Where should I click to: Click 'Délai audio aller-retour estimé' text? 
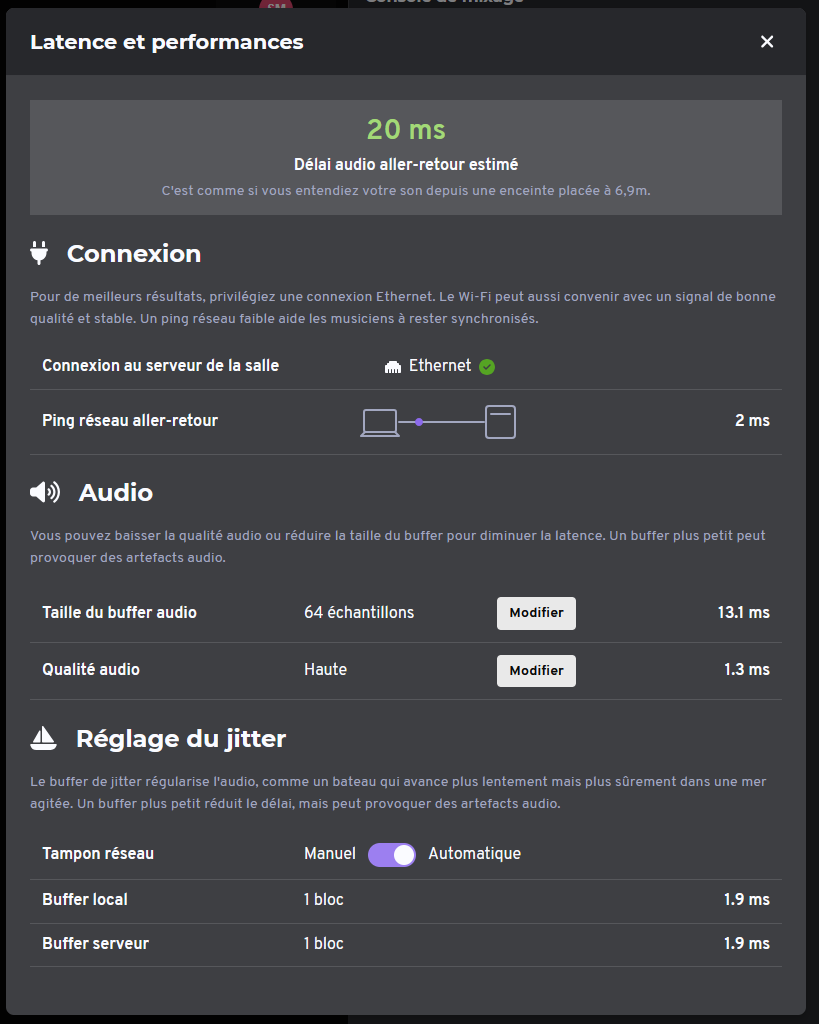tap(406, 165)
